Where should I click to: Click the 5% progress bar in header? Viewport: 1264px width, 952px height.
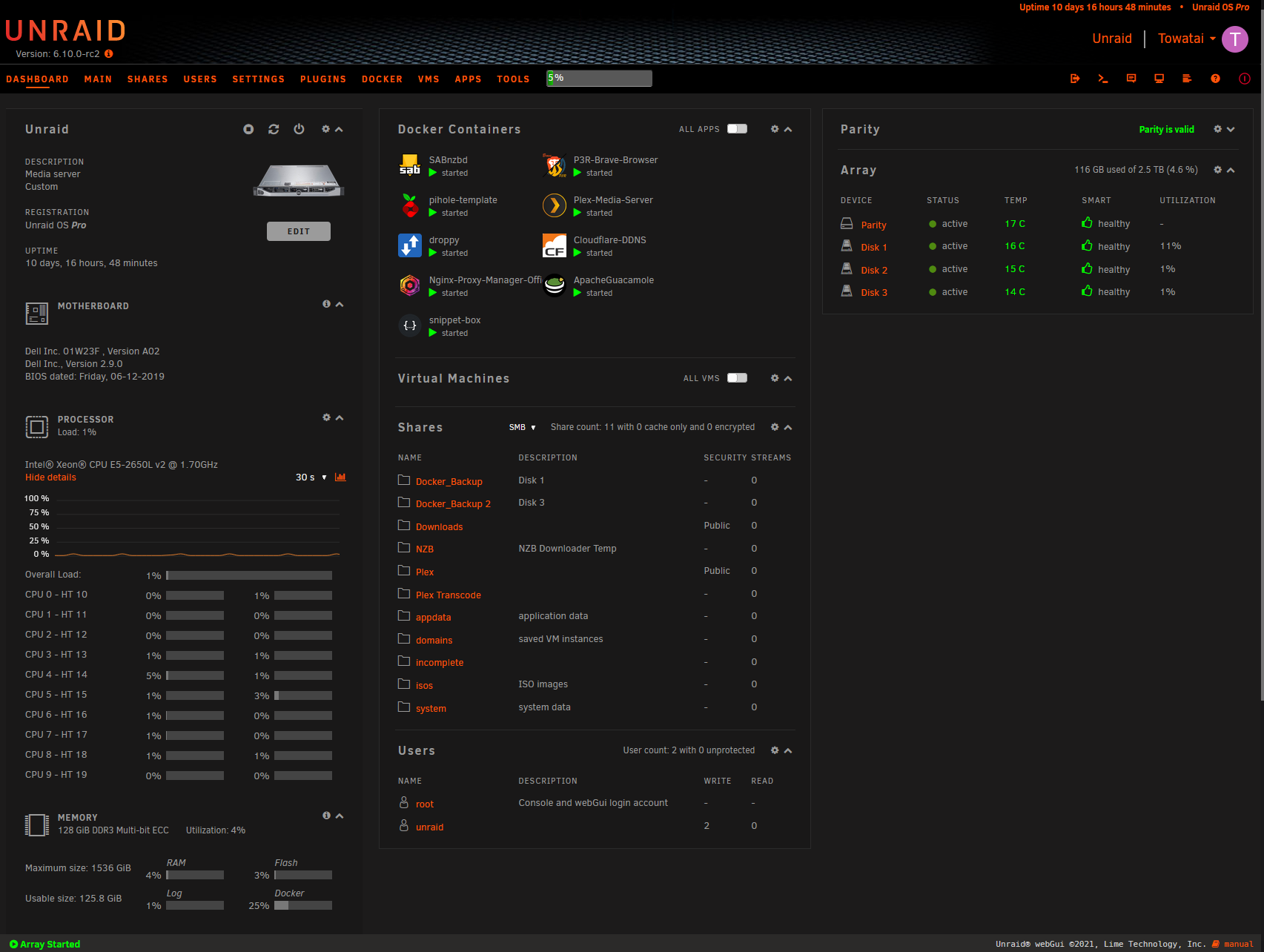click(599, 79)
